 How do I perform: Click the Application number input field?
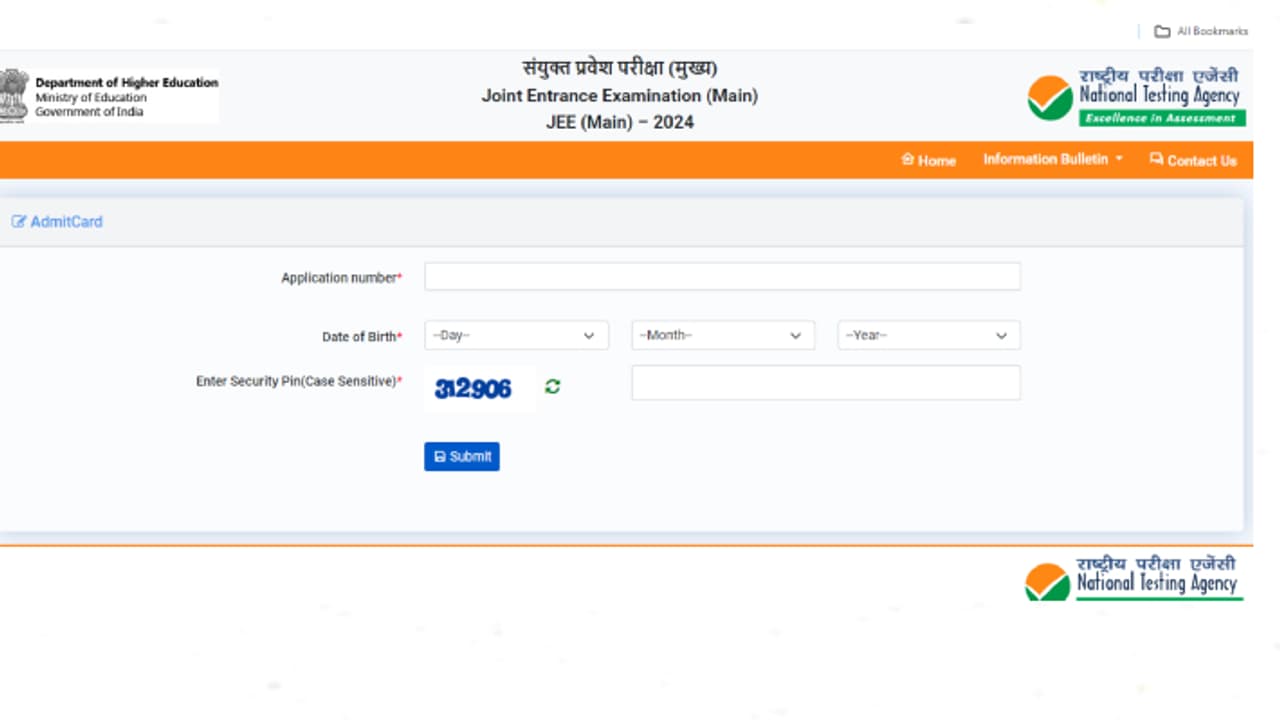[x=722, y=276]
